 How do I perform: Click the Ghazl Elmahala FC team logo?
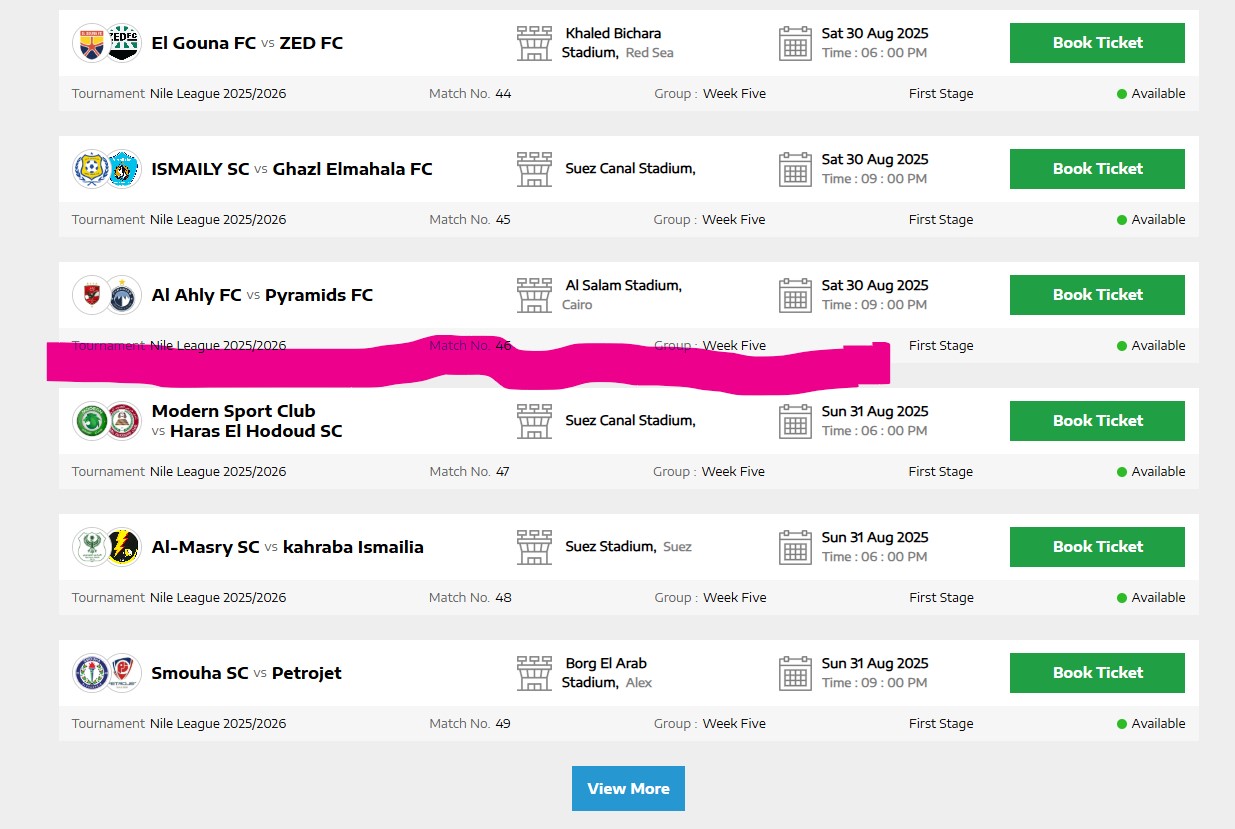point(123,169)
